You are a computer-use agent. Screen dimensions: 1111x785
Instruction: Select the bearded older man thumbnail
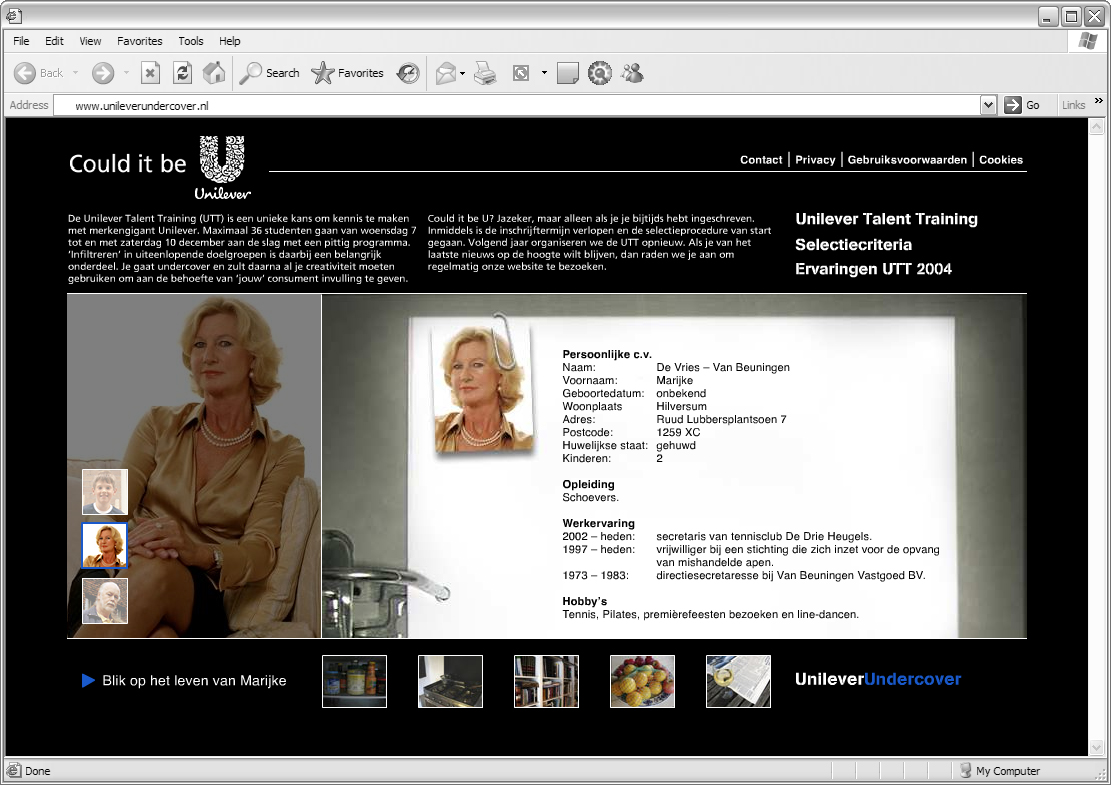point(105,601)
